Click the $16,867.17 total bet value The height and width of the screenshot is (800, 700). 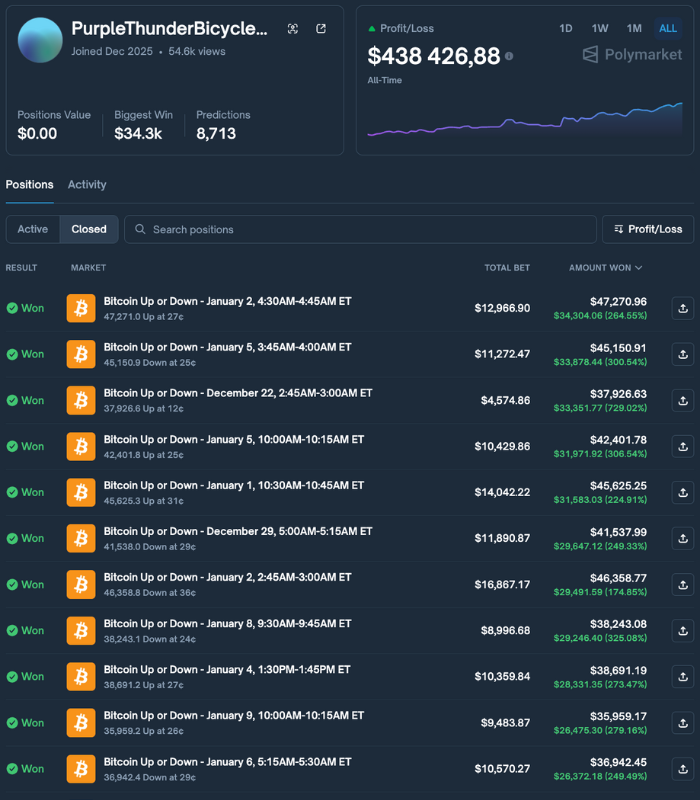click(x=502, y=585)
